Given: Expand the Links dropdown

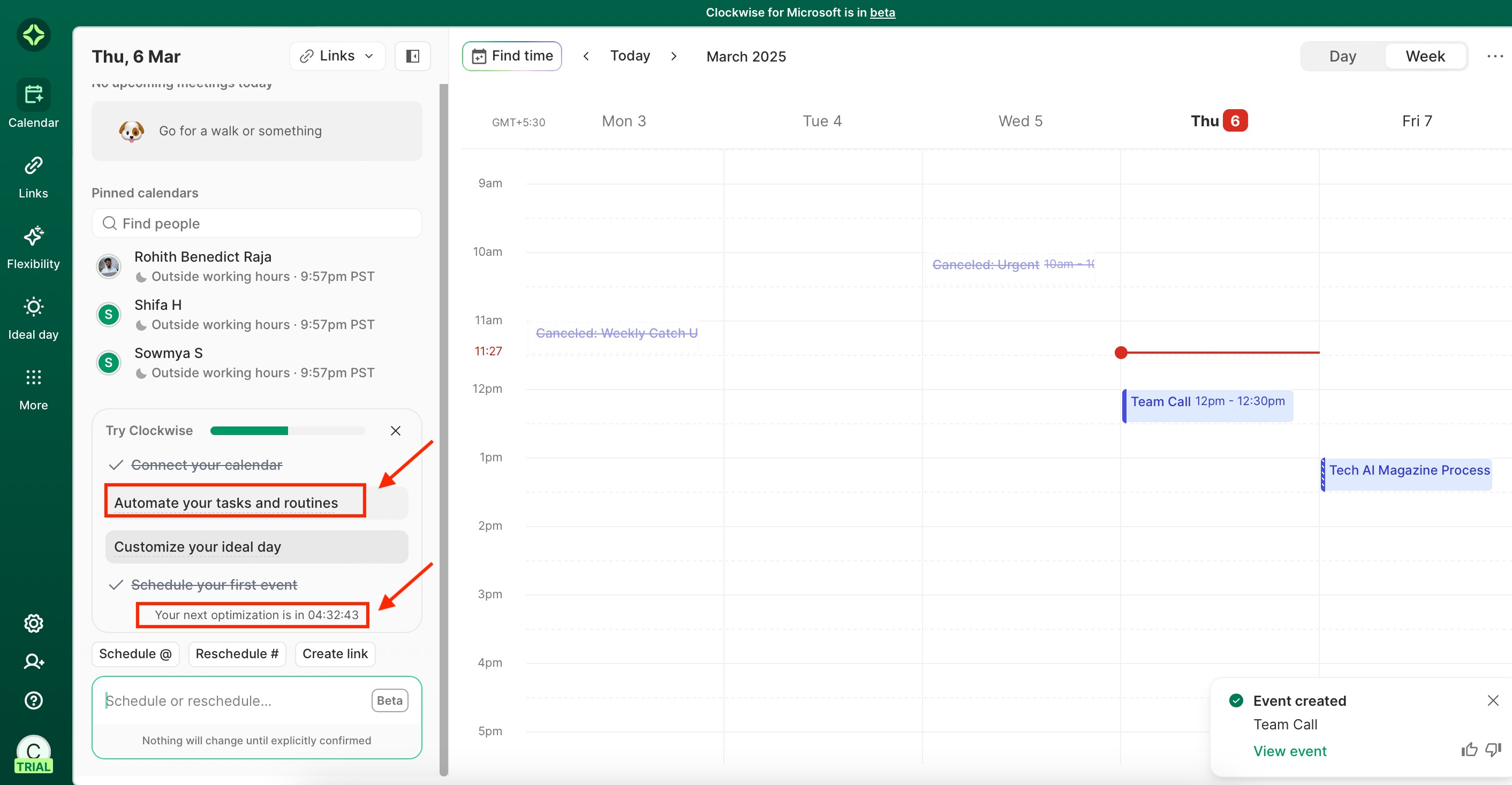Looking at the screenshot, I should click(x=337, y=56).
